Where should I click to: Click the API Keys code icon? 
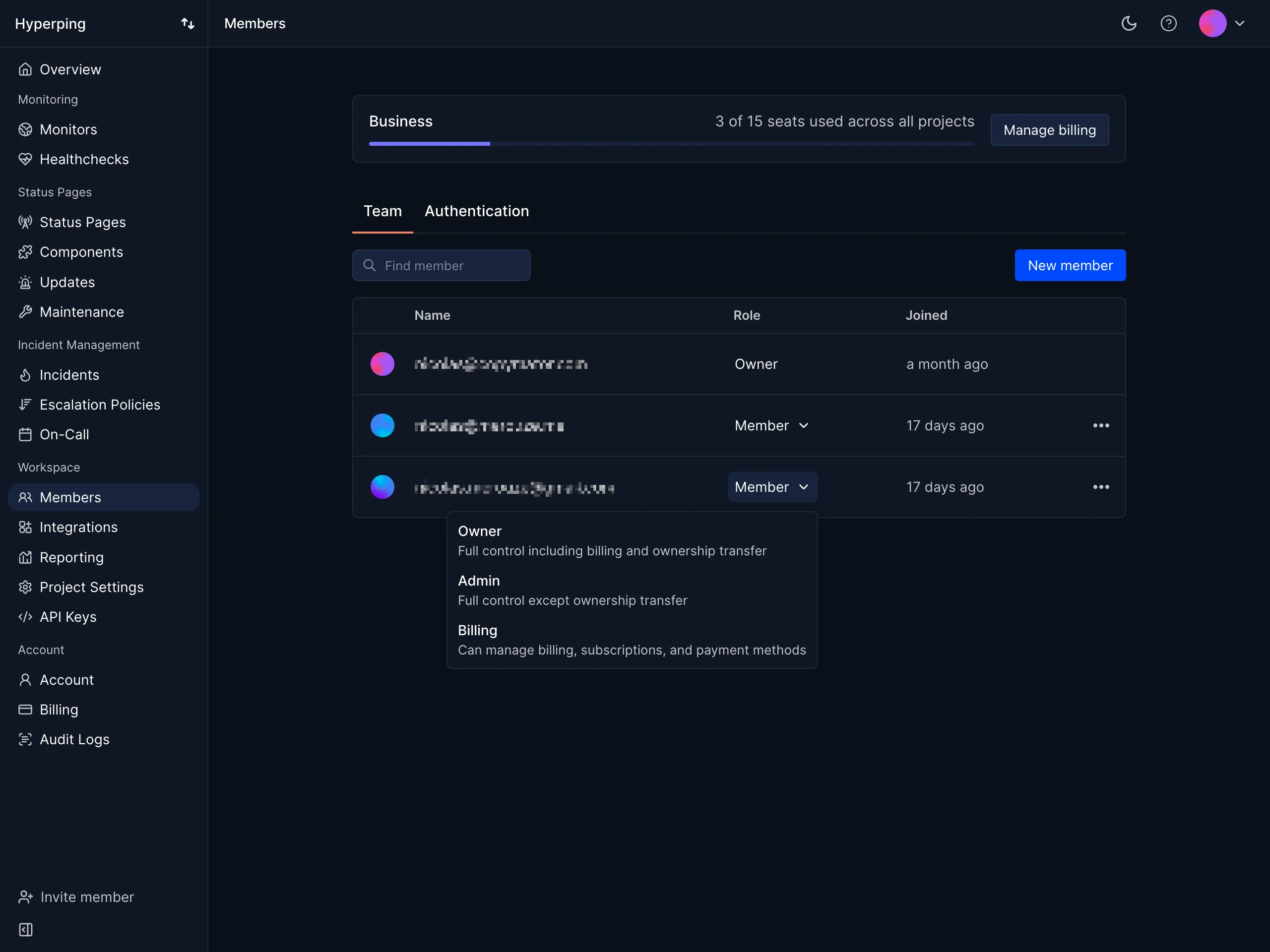point(25,617)
